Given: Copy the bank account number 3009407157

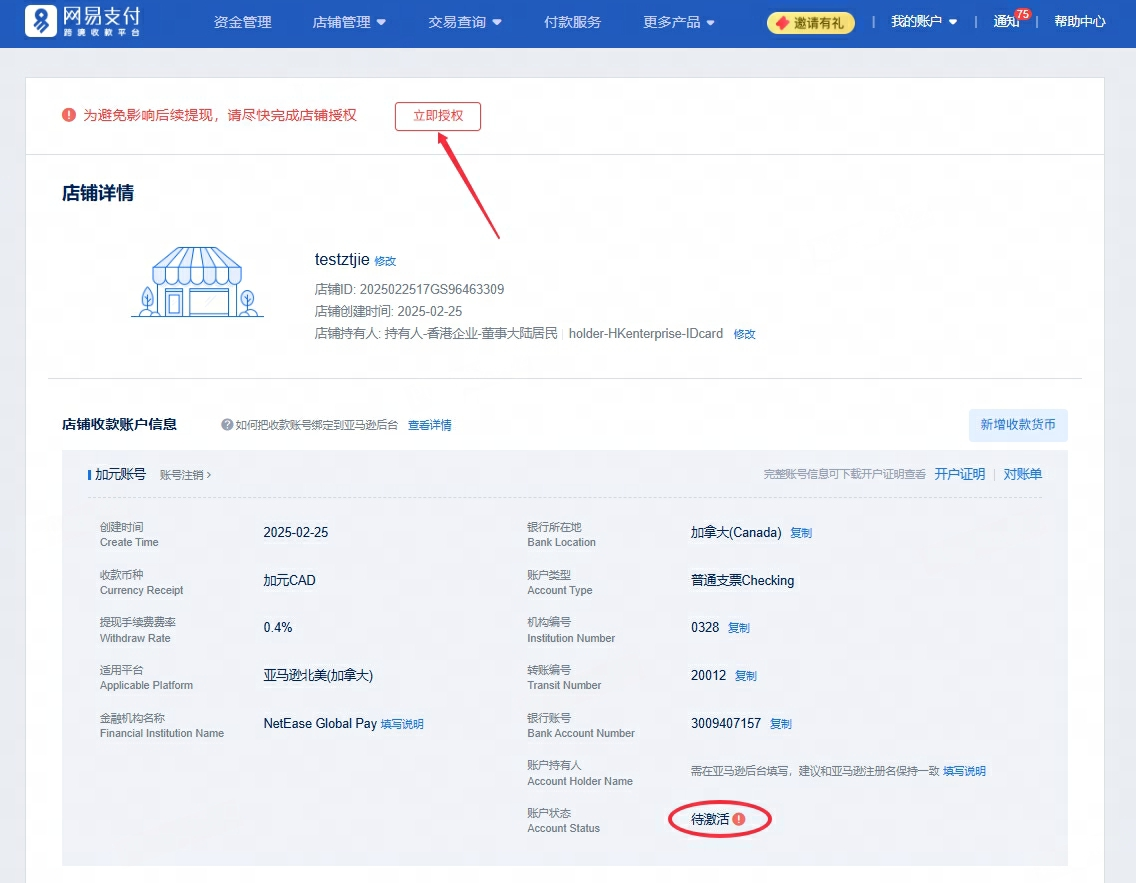Looking at the screenshot, I should pos(781,724).
